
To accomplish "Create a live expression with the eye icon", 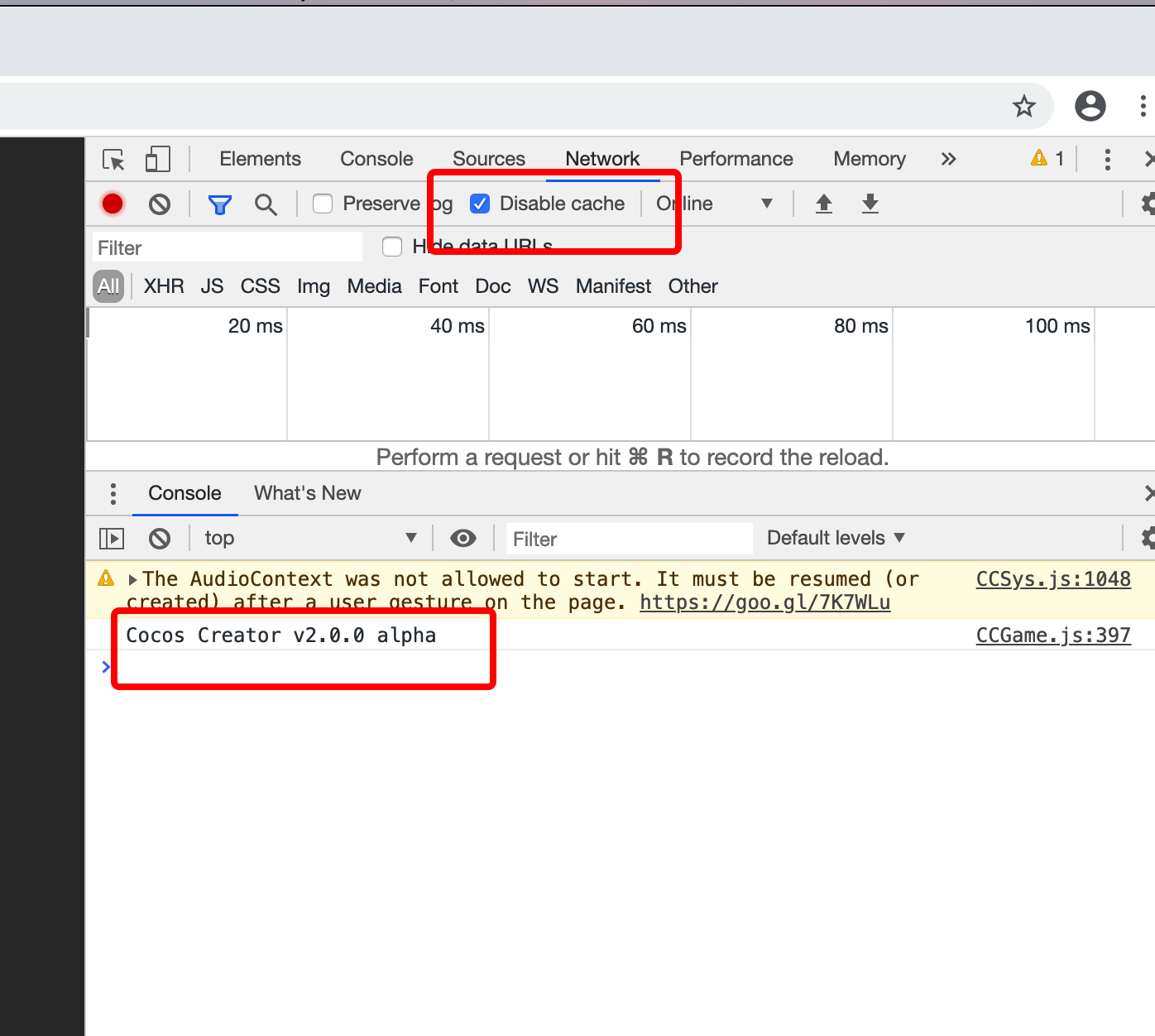I will point(463,539).
